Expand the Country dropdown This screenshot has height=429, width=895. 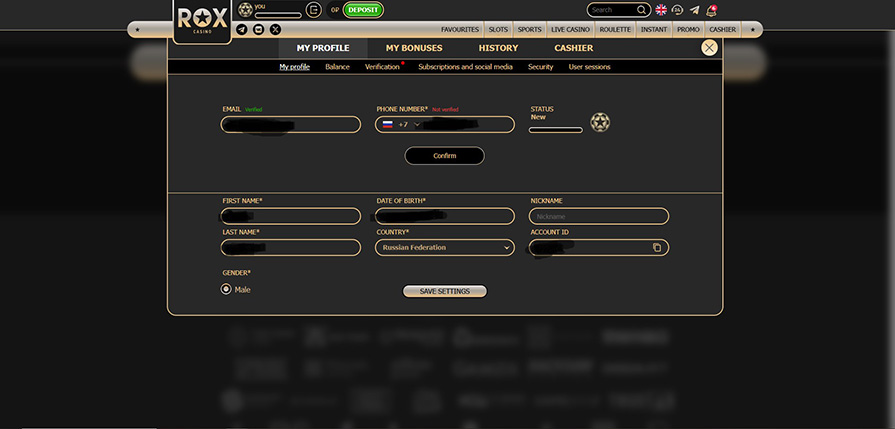coord(444,248)
